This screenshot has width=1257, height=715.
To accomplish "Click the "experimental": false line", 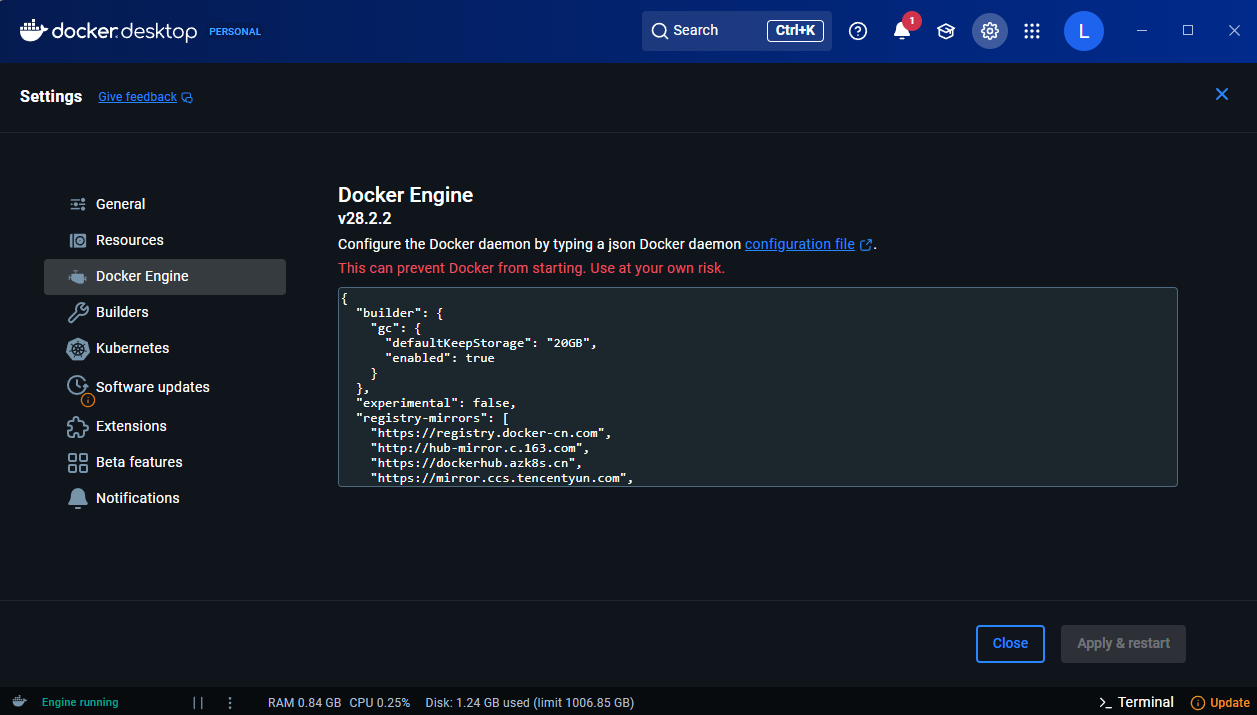I will point(435,403).
